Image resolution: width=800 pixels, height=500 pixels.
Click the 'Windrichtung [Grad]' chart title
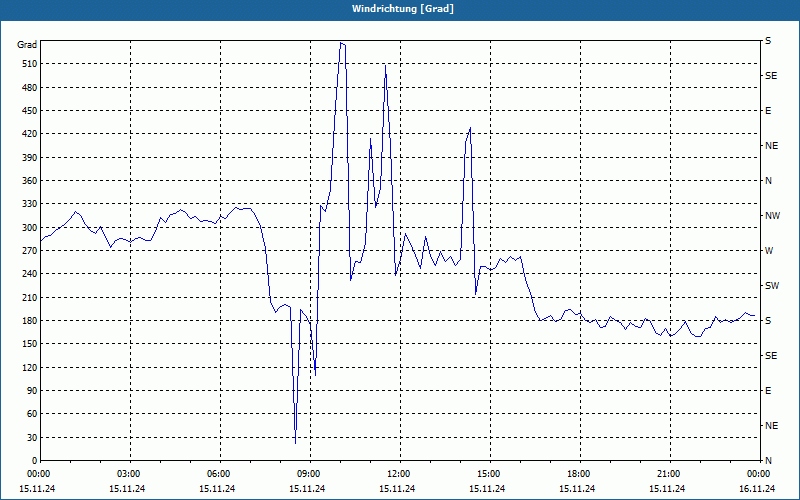[403, 9]
